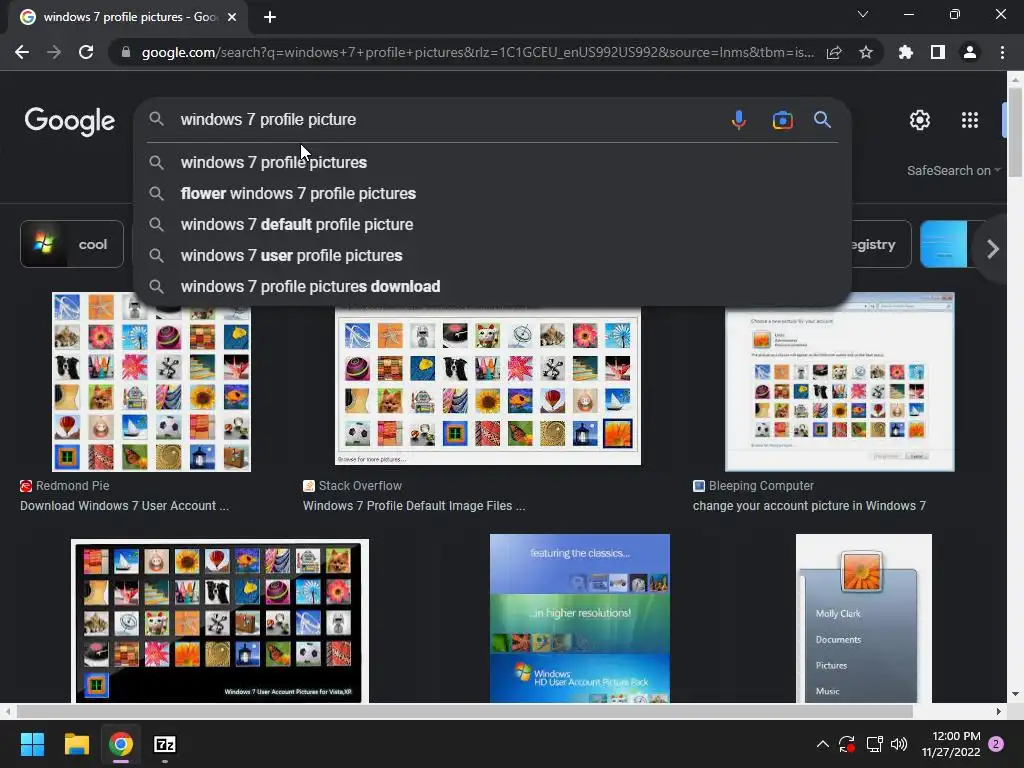Open the Bleeping Computer image thumbnail
The width and height of the screenshot is (1024, 768).
click(x=840, y=382)
